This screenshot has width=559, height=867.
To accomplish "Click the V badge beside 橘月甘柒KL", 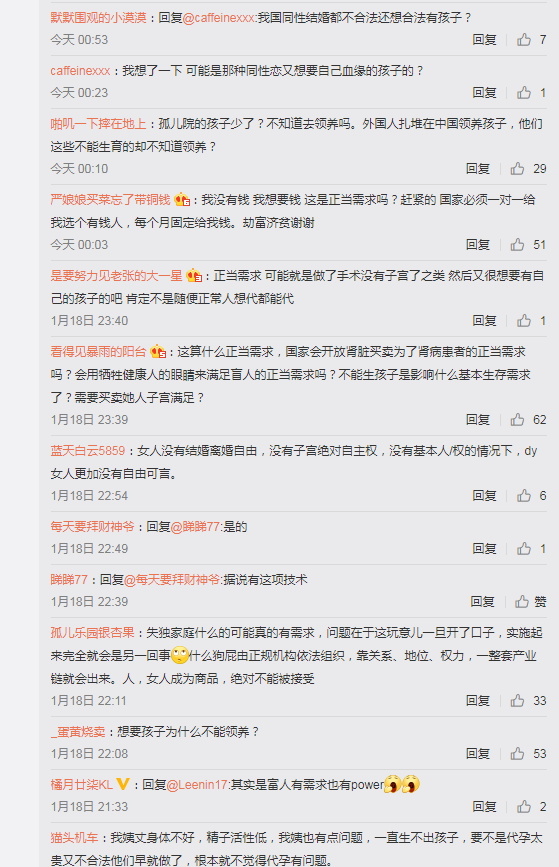I will click(x=123, y=784).
